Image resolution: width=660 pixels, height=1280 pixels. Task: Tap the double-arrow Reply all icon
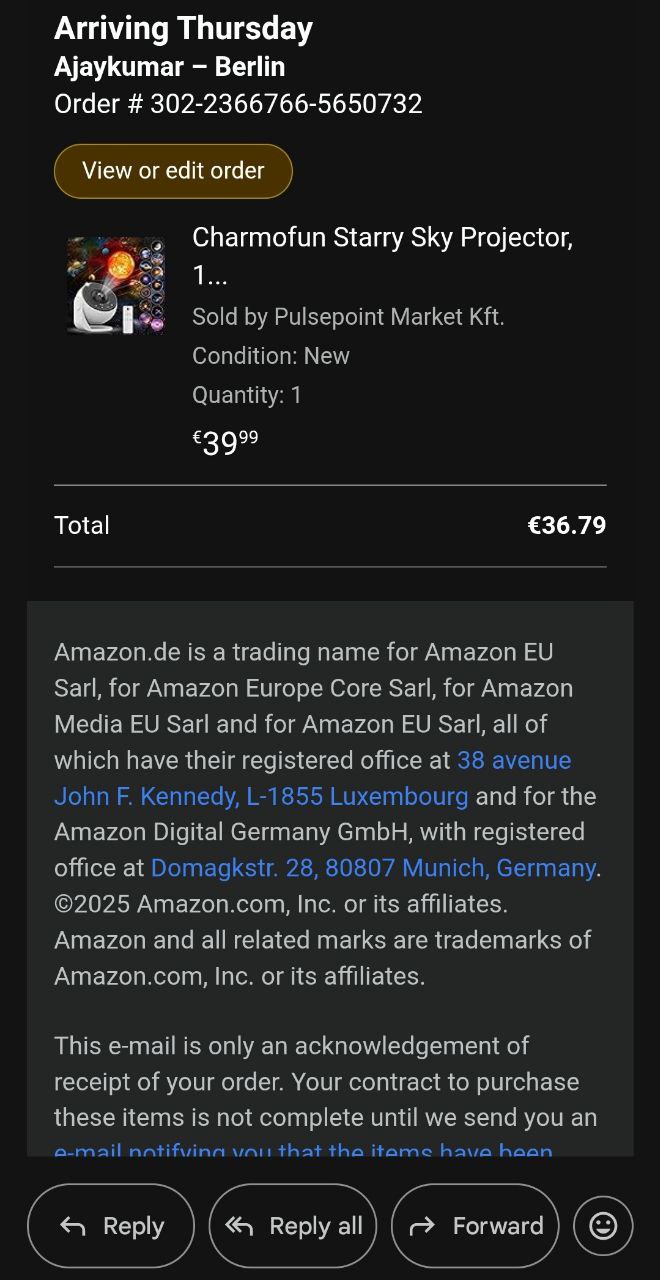click(239, 1226)
